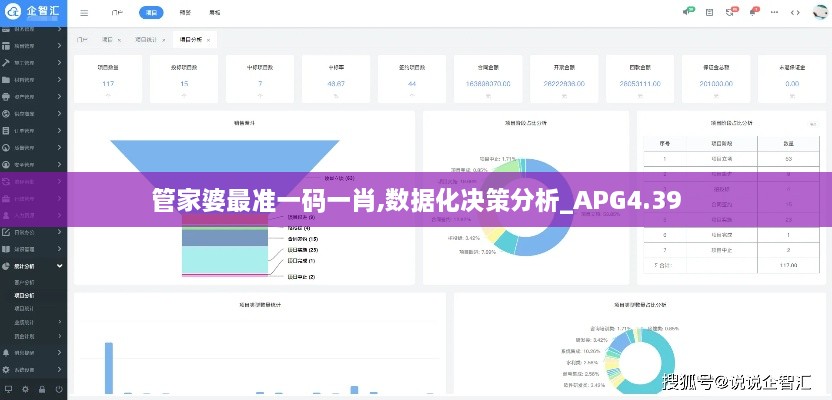This screenshot has width=832, height=400.
Task: Switch to the 项目统计 page tab
Action: (144, 39)
